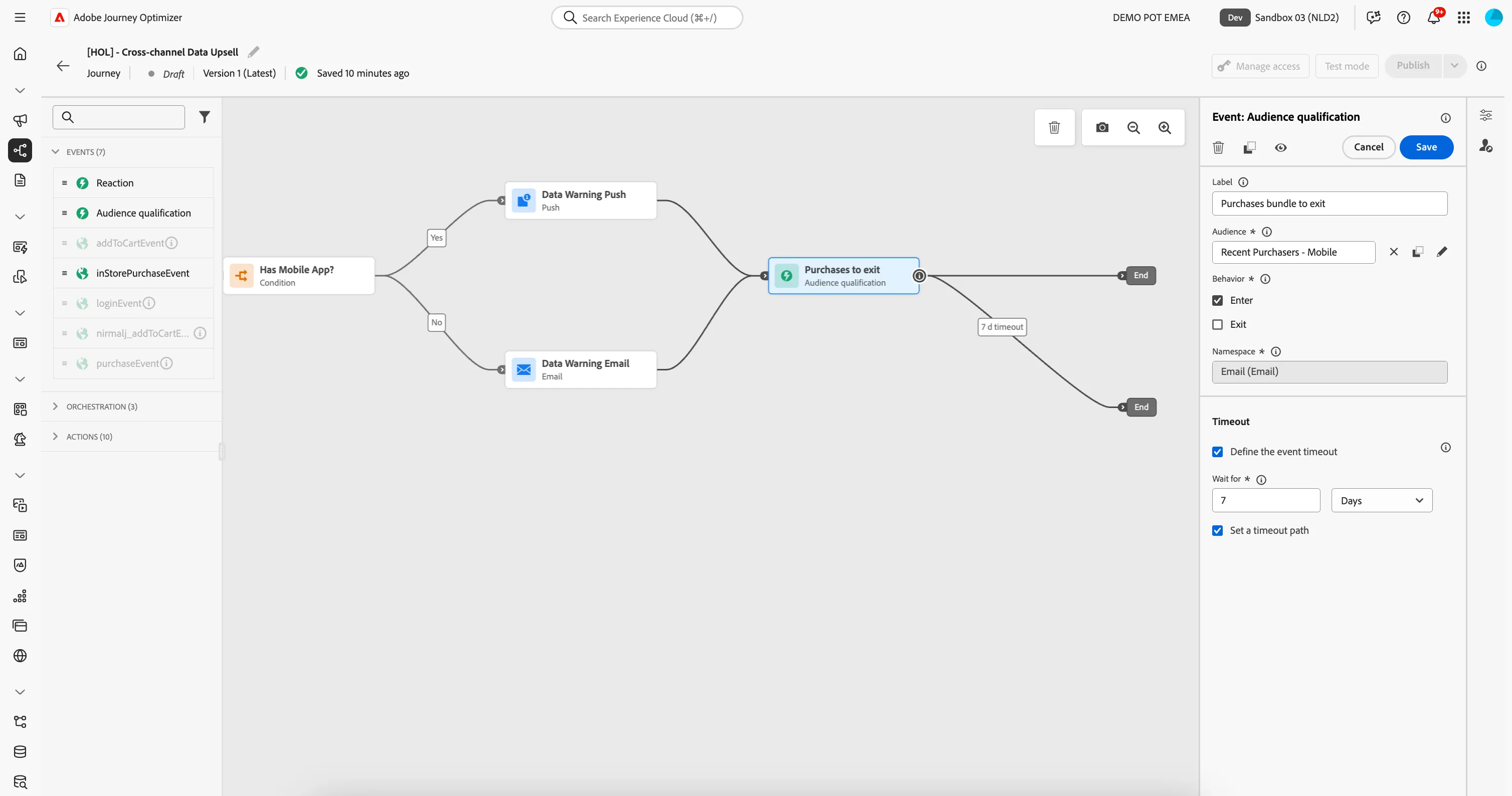The width and height of the screenshot is (1512, 796).
Task: Go to Home in left sidebar
Action: pos(20,54)
